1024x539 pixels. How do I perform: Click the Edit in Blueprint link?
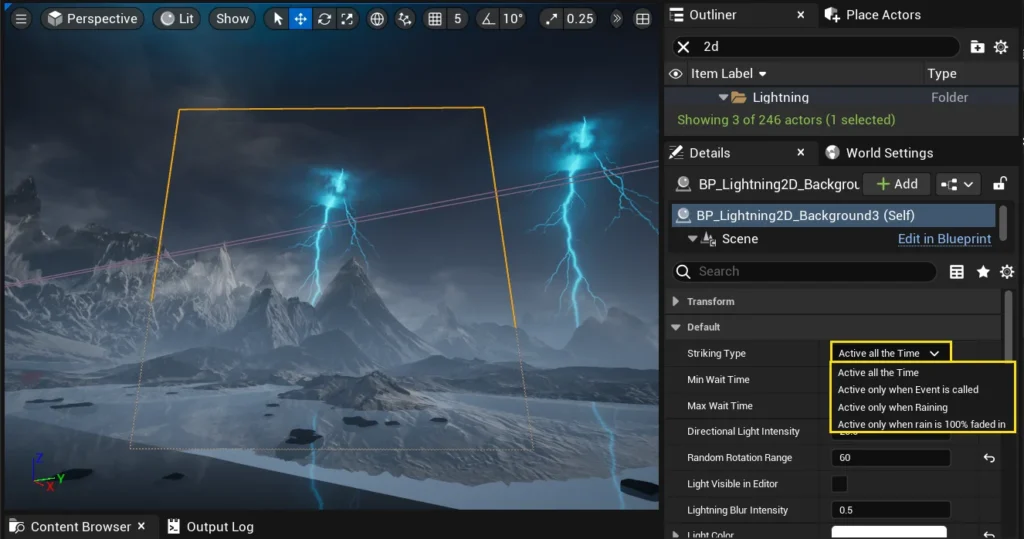[944, 239]
